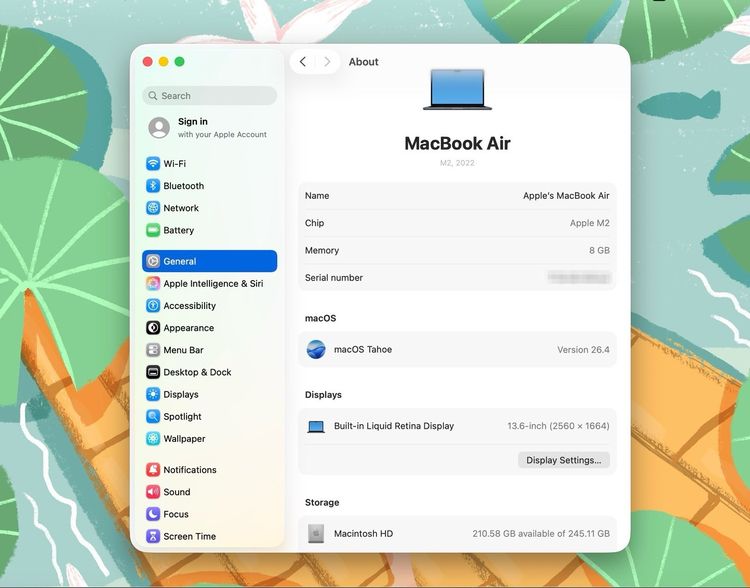
Task: Click the Appearance icon
Action: (x=153, y=328)
